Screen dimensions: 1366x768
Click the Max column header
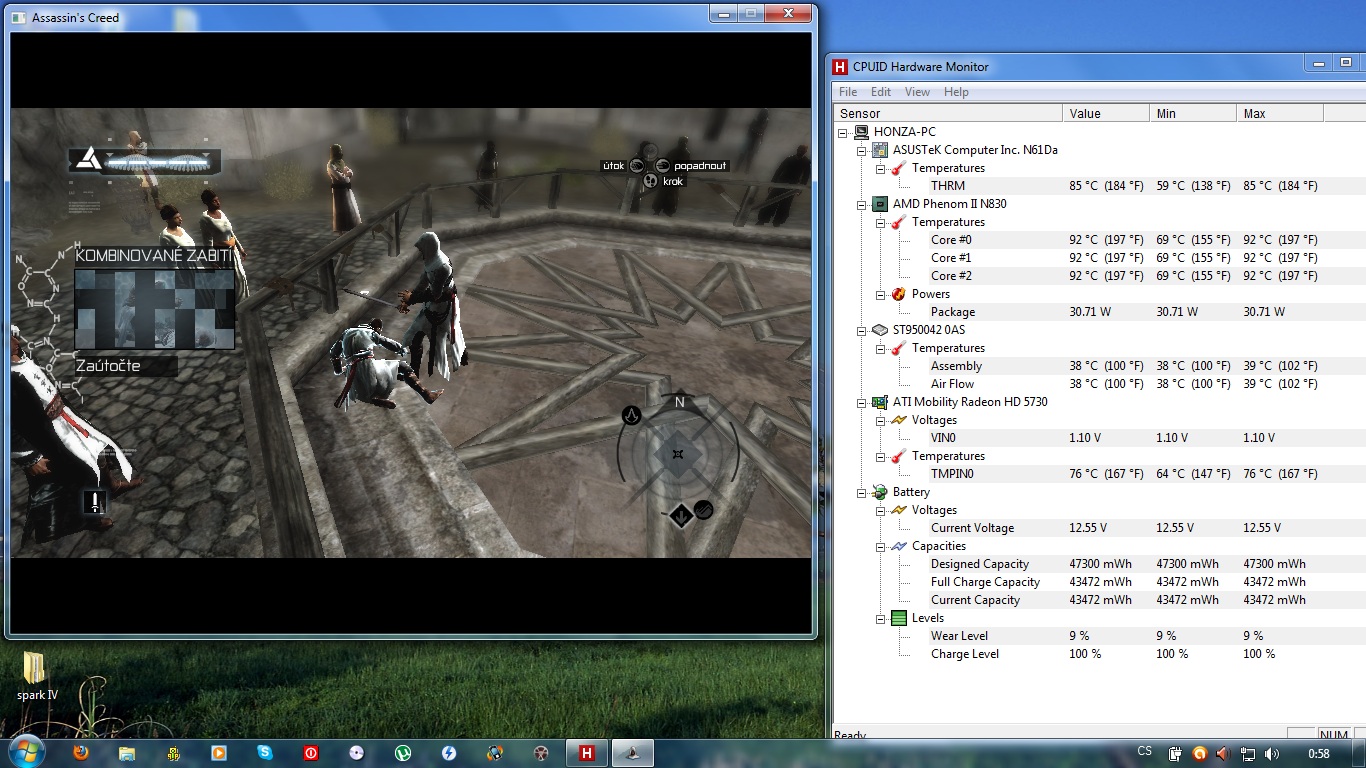point(1280,114)
